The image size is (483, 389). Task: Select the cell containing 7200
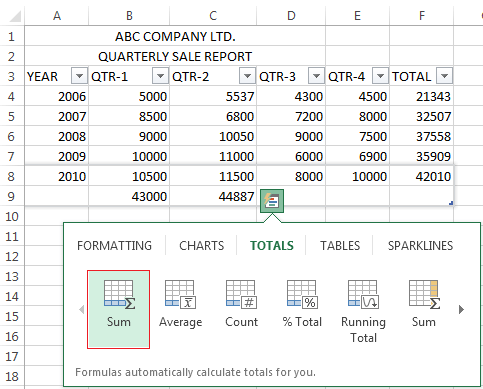click(x=291, y=116)
